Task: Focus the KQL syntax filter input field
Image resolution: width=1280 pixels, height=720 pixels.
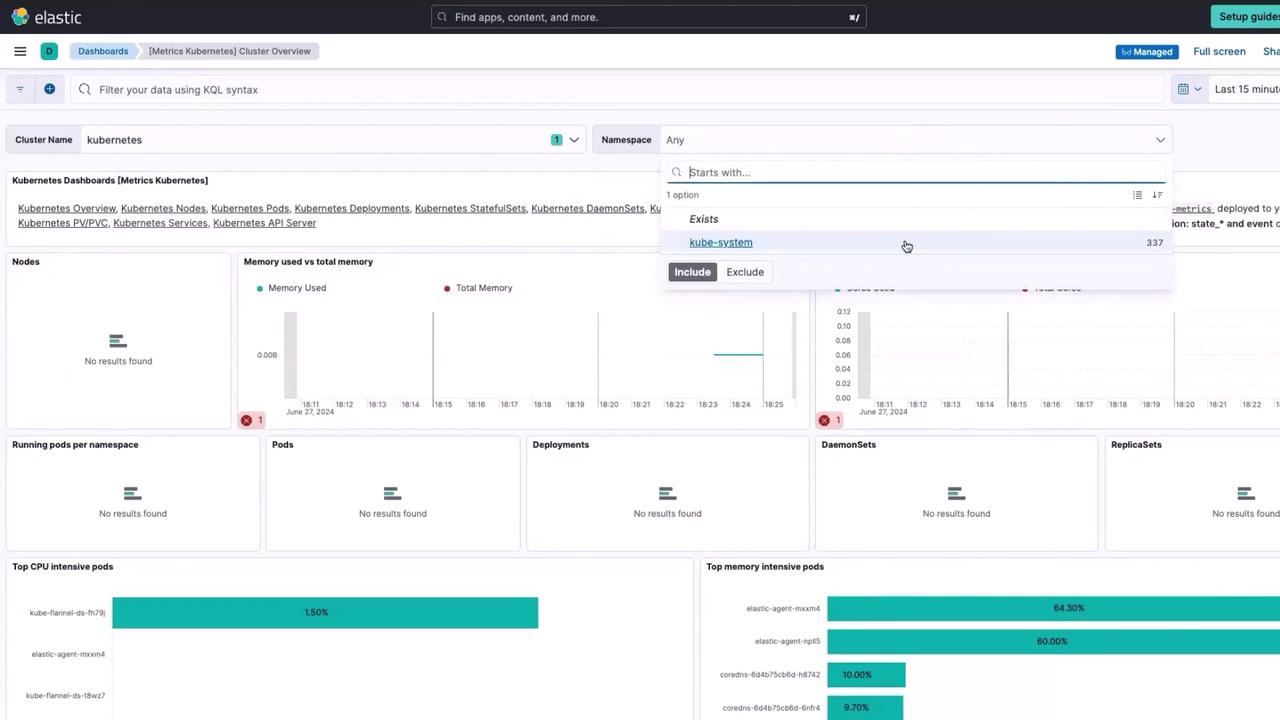Action: click(600, 89)
